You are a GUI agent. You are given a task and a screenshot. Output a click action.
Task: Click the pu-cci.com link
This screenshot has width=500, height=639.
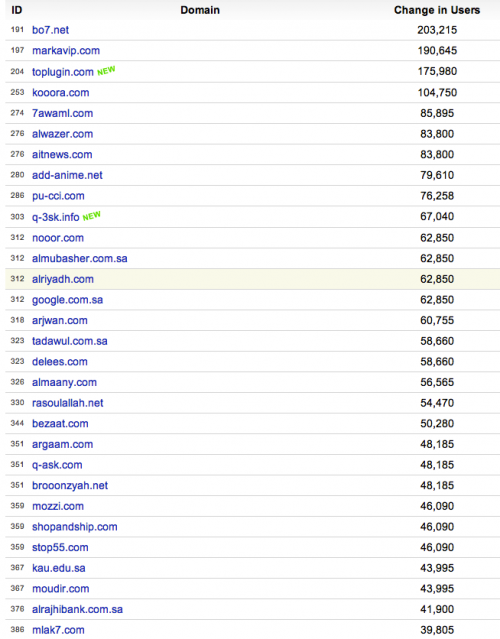click(58, 196)
